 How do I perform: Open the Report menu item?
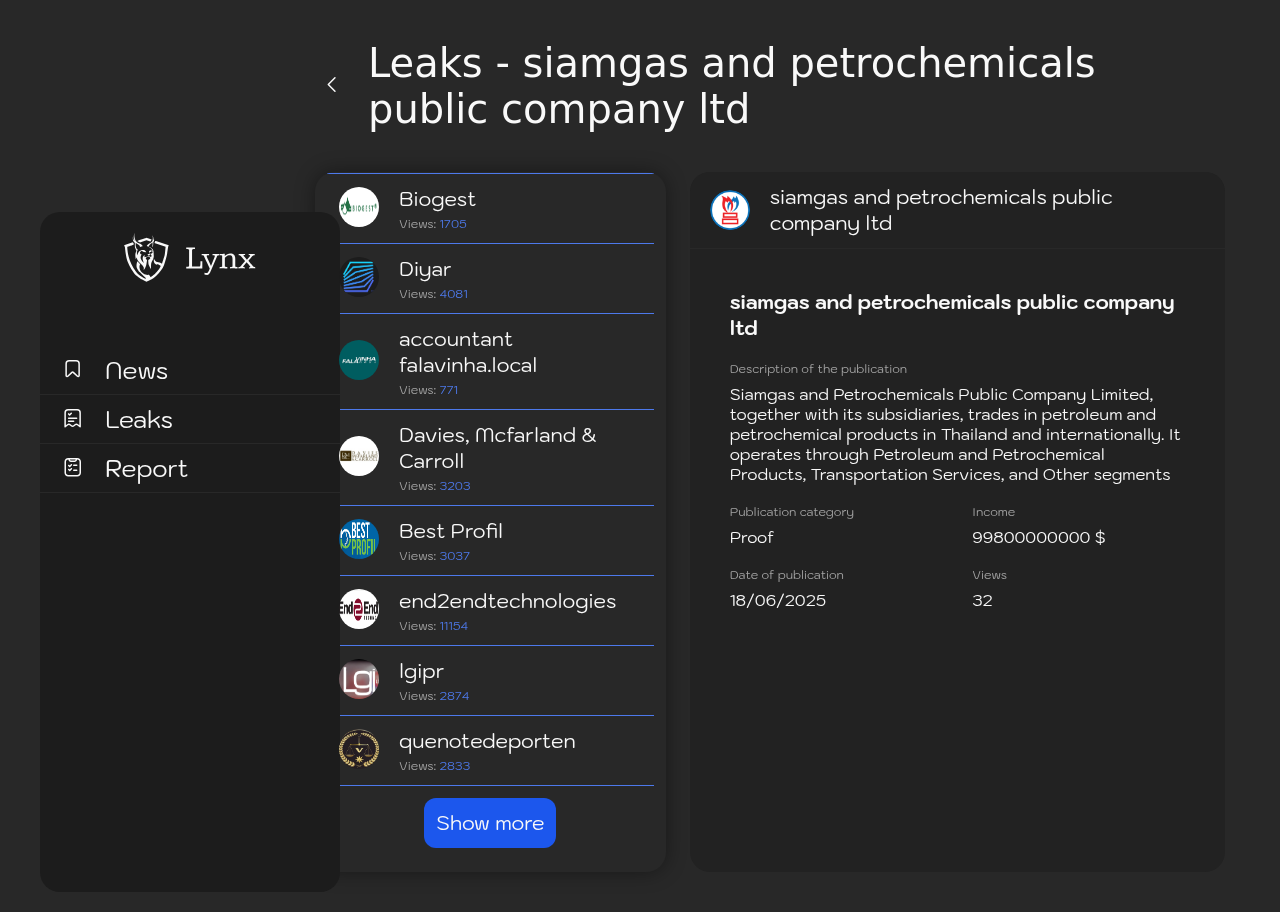click(x=190, y=468)
